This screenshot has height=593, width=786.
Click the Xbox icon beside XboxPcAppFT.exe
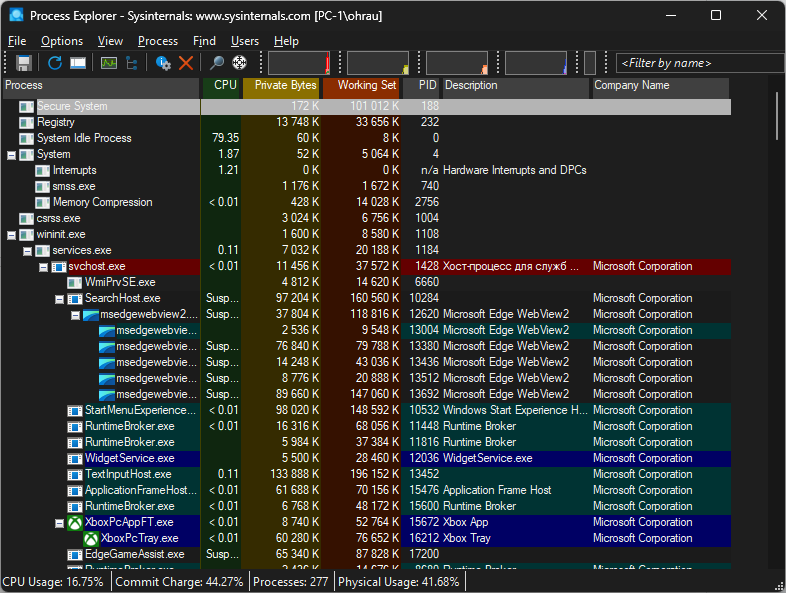click(x=75, y=522)
